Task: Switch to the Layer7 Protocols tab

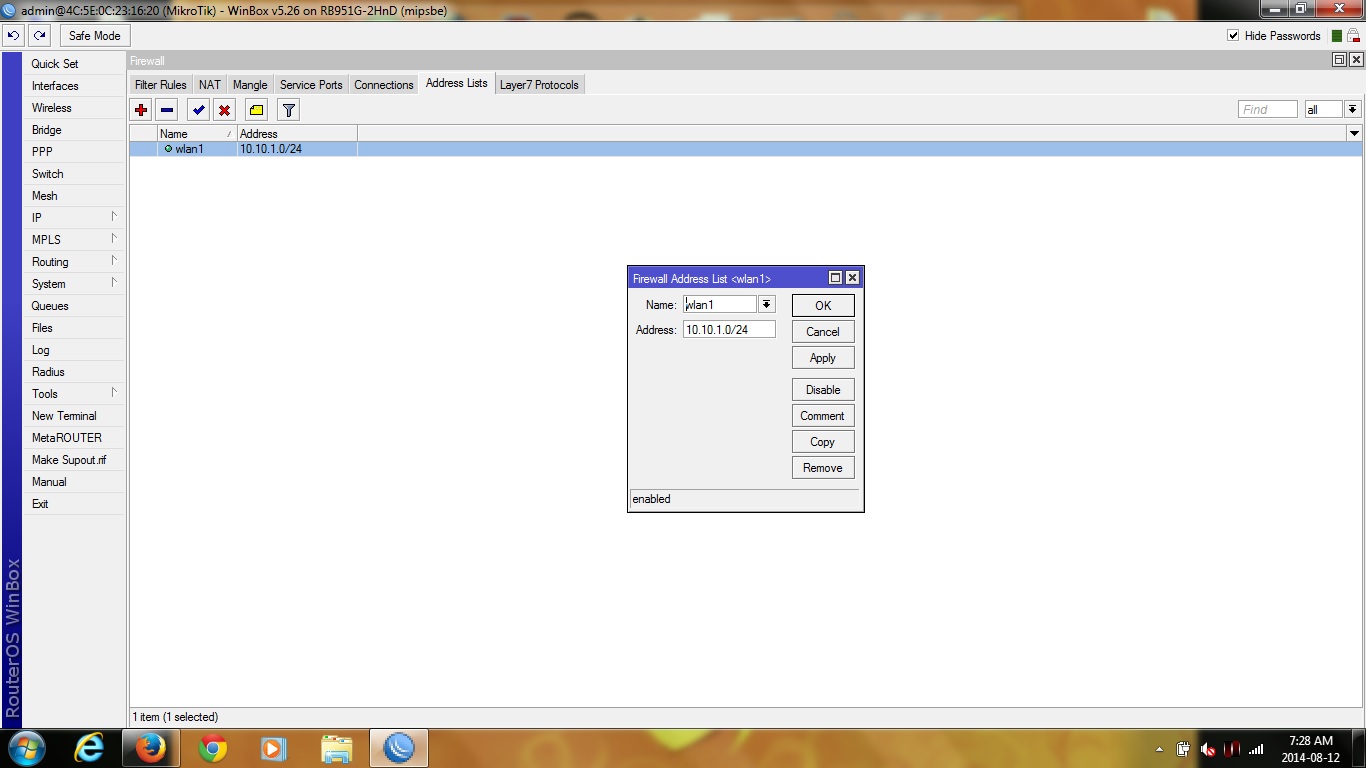Action: coord(539,84)
